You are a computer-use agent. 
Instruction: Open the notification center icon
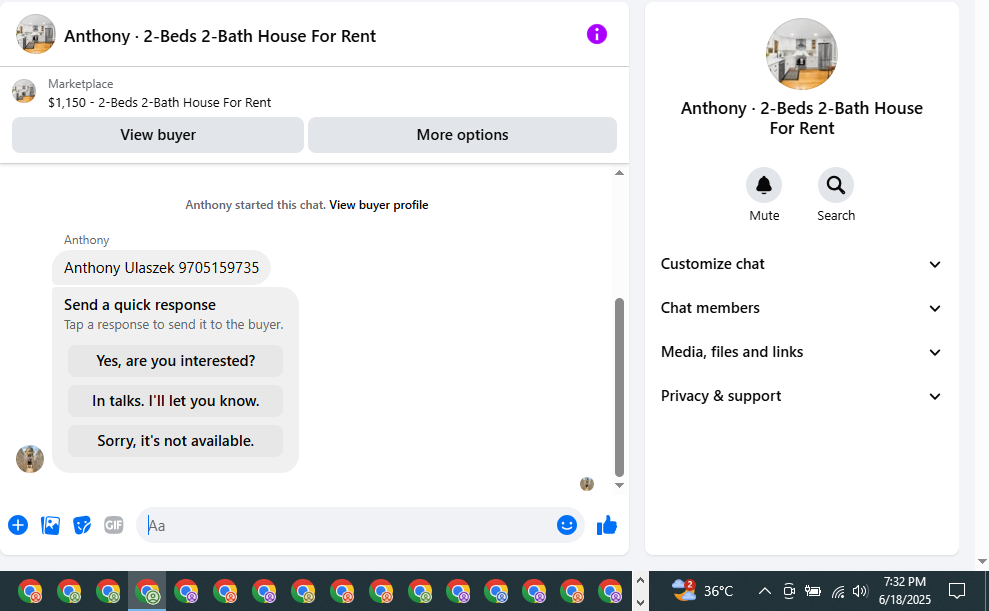(957, 591)
